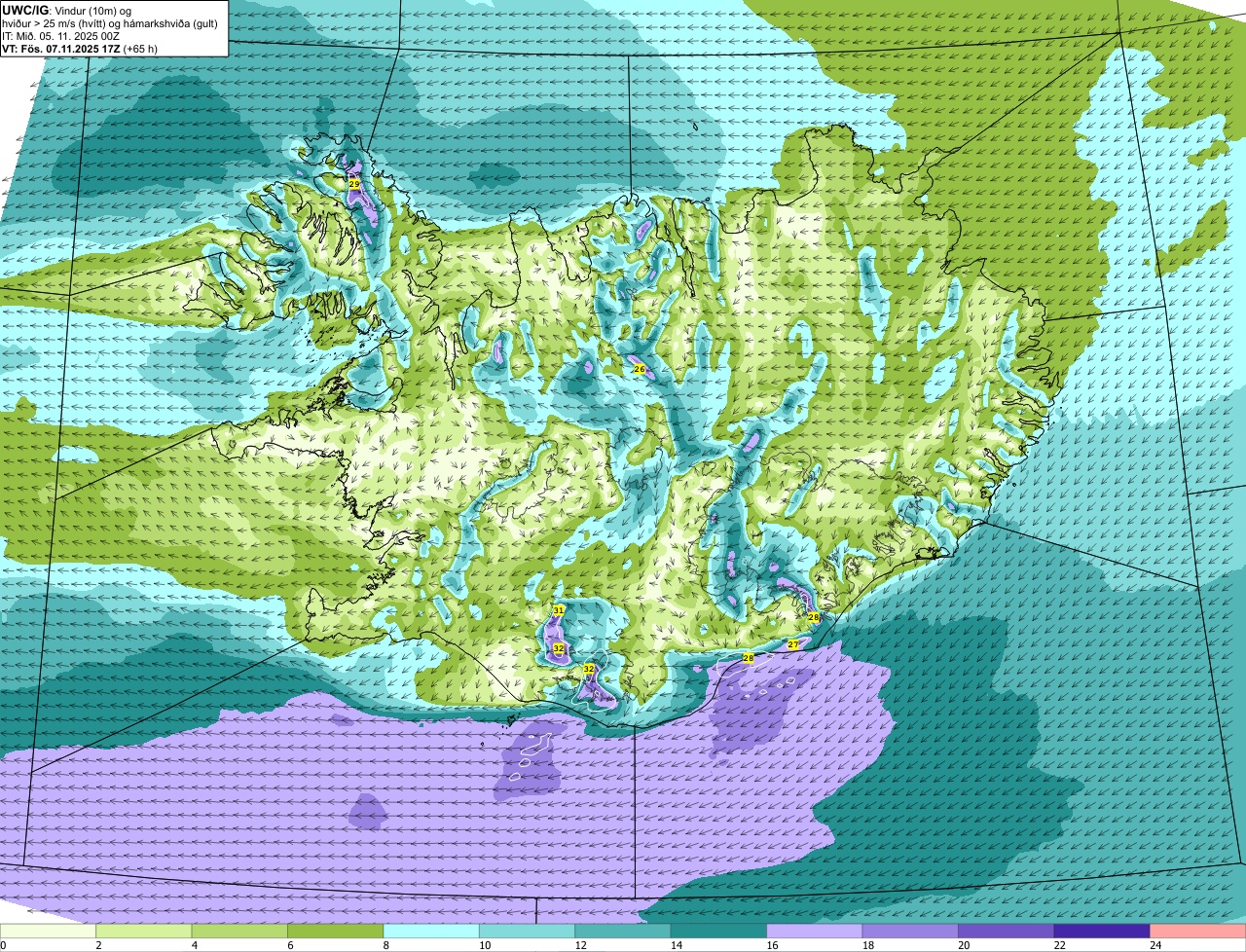Click the 0–2 m/s palest legend swatch
This screenshot has width=1246, height=952.
coord(49,931)
